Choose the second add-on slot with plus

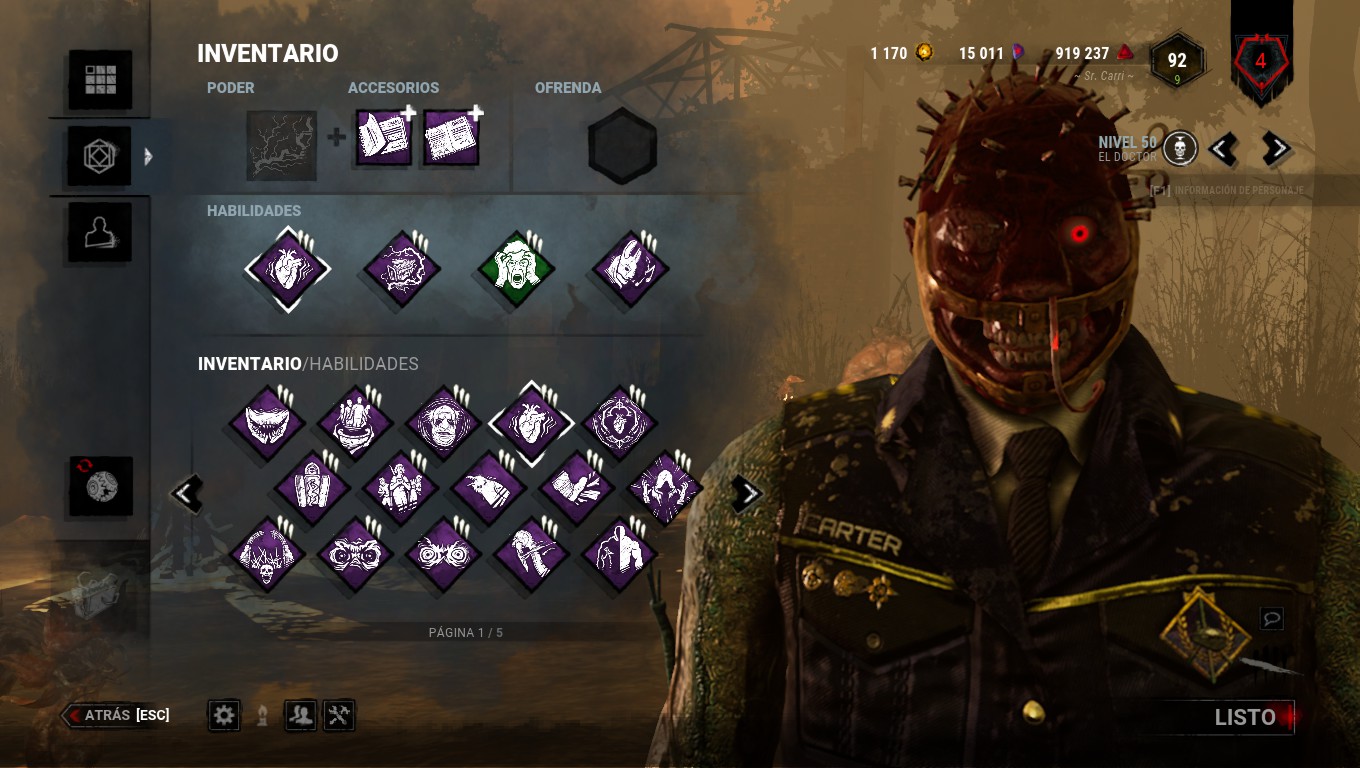[x=452, y=138]
